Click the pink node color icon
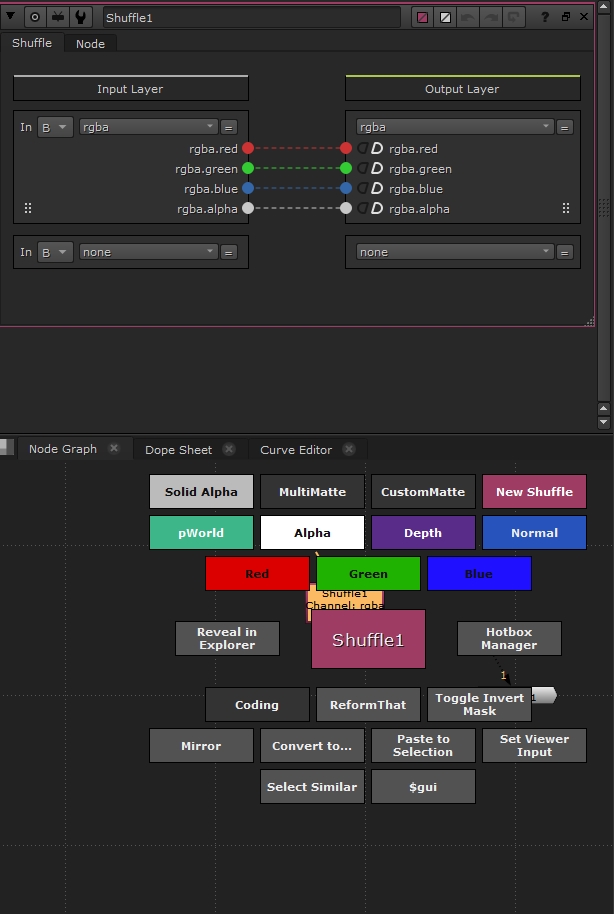 [423, 18]
